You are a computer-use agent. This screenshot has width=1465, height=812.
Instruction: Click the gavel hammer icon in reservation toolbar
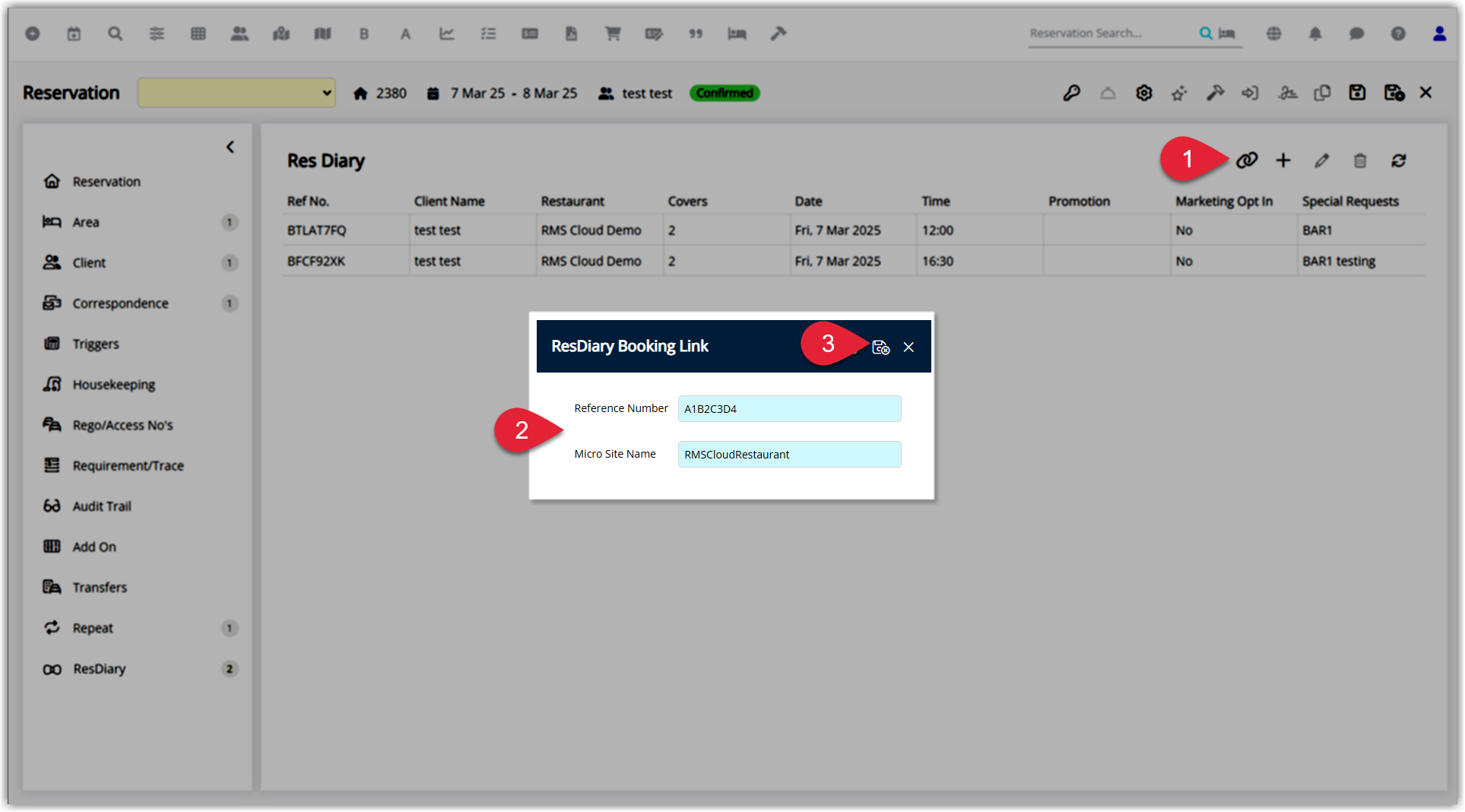click(x=1215, y=93)
